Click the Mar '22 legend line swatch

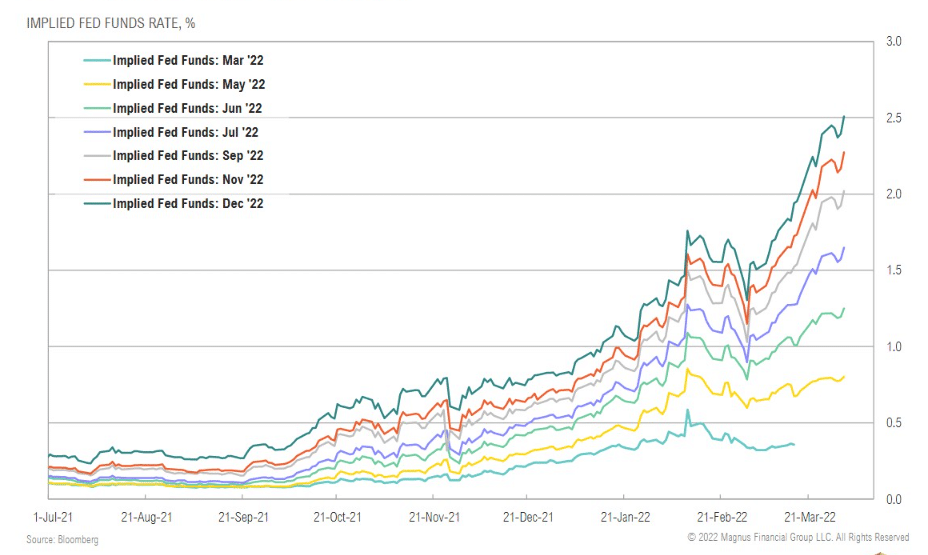coord(97,60)
